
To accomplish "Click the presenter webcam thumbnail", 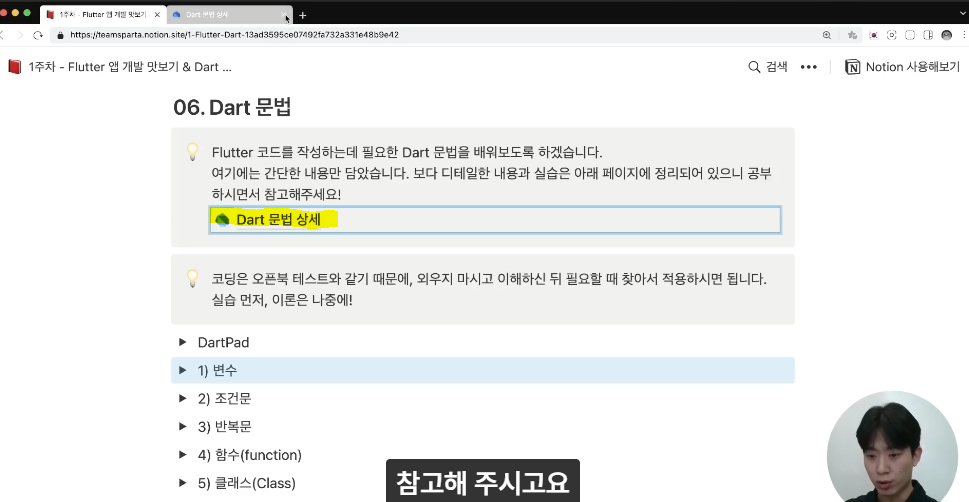I will pyautogui.click(x=892, y=444).
